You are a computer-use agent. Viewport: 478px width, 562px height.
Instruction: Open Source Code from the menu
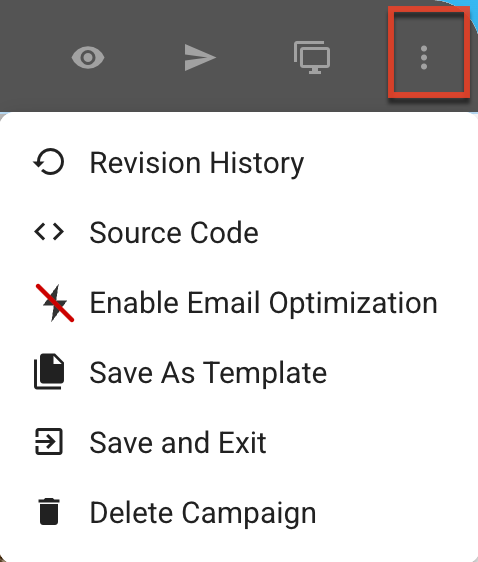point(239,233)
